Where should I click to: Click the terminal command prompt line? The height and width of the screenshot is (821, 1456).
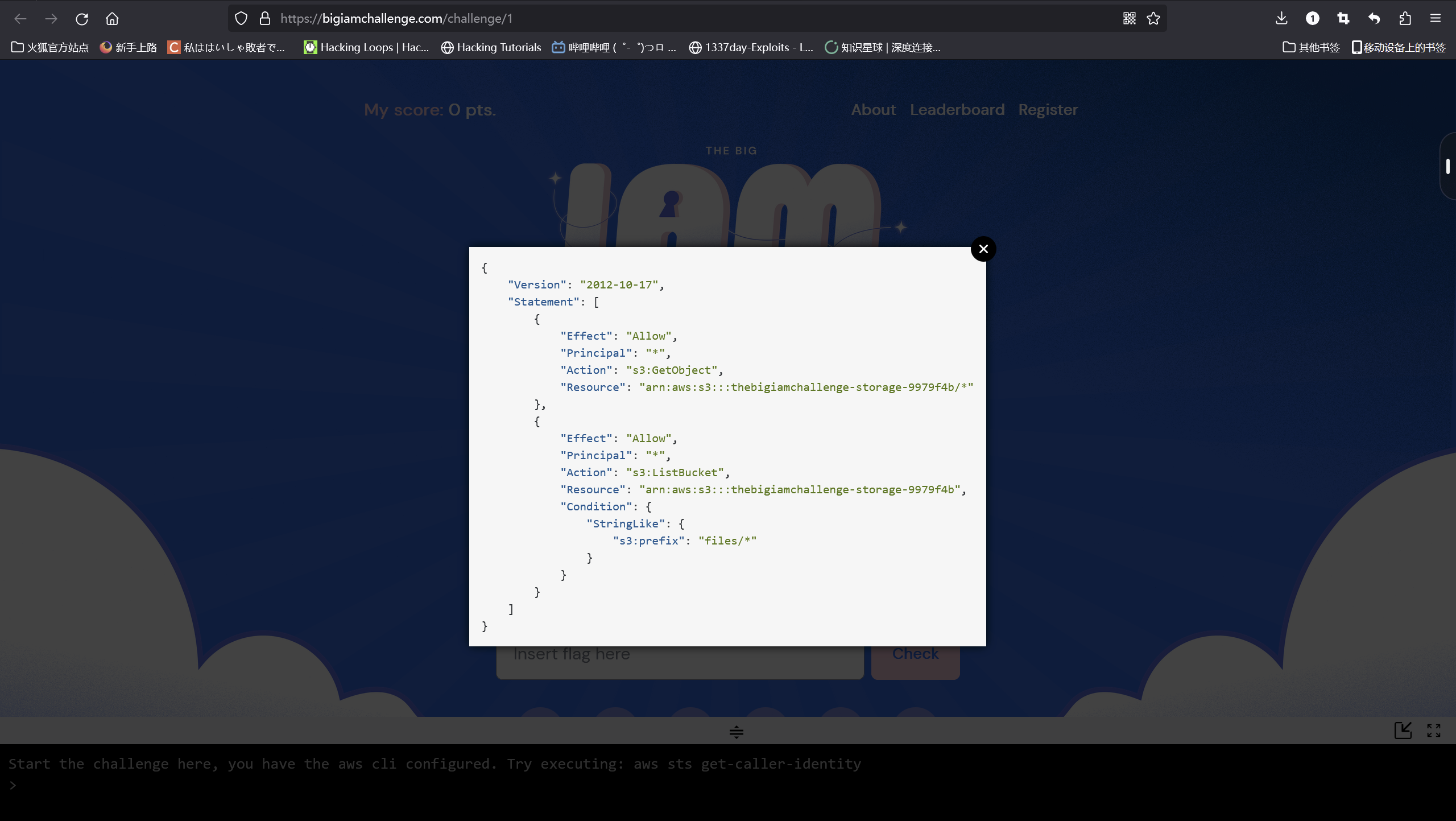point(728,785)
